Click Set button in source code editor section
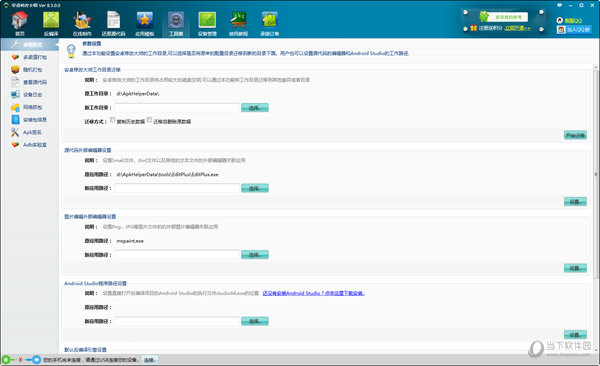 (575, 201)
